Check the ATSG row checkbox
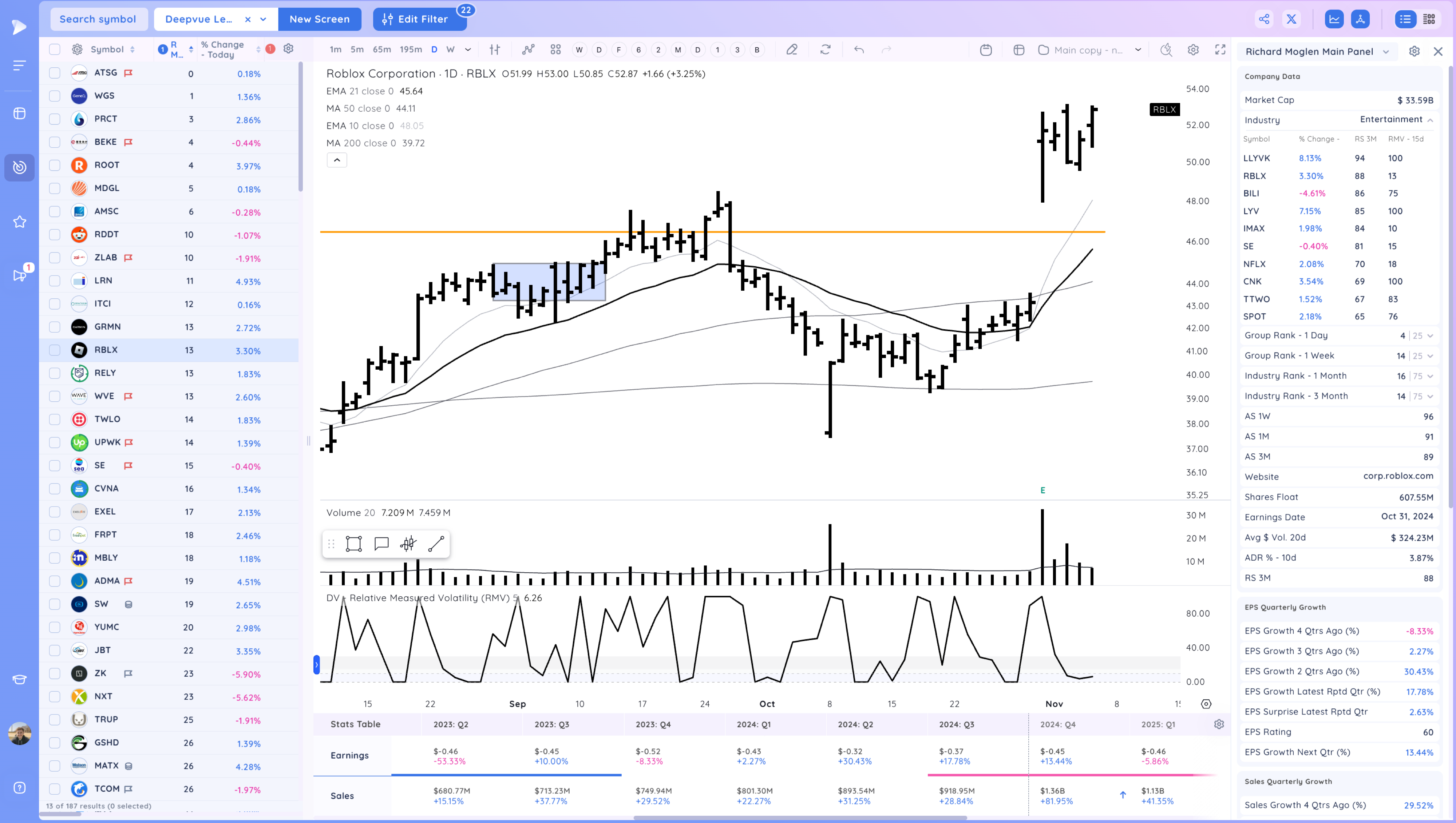Screen dimensions: 1456x823 [54, 73]
